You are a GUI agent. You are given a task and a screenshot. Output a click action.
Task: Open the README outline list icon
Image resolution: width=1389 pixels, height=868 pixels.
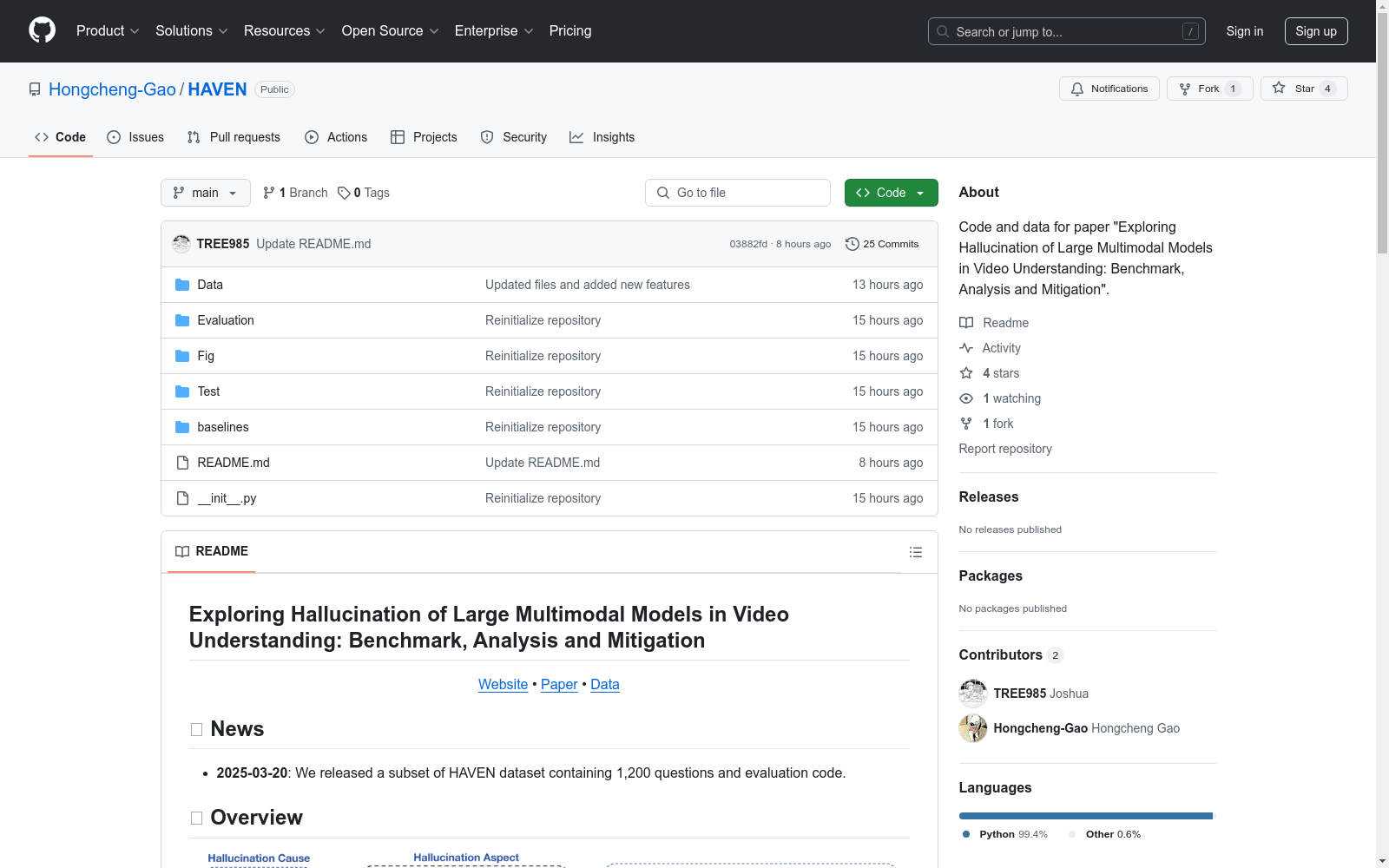point(915,552)
